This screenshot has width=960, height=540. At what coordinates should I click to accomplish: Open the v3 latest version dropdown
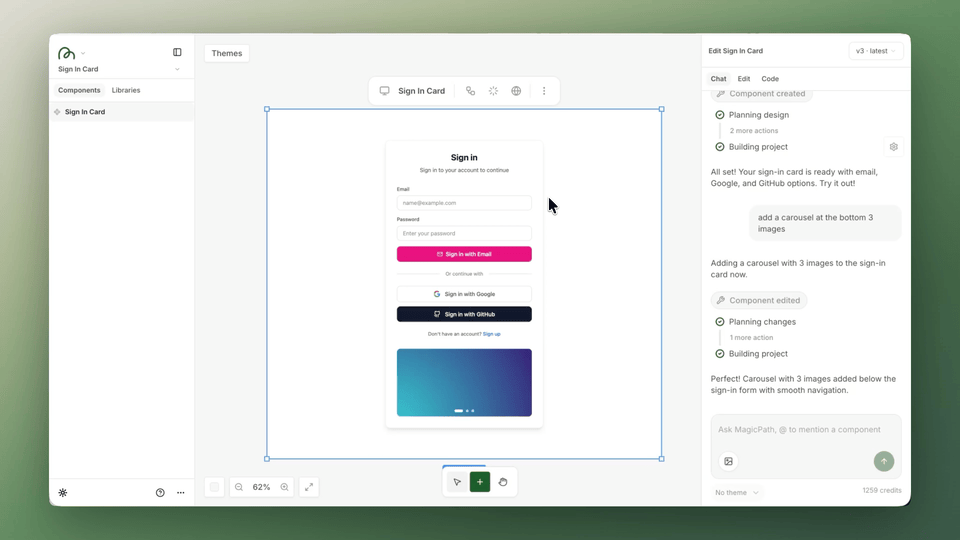[875, 51]
